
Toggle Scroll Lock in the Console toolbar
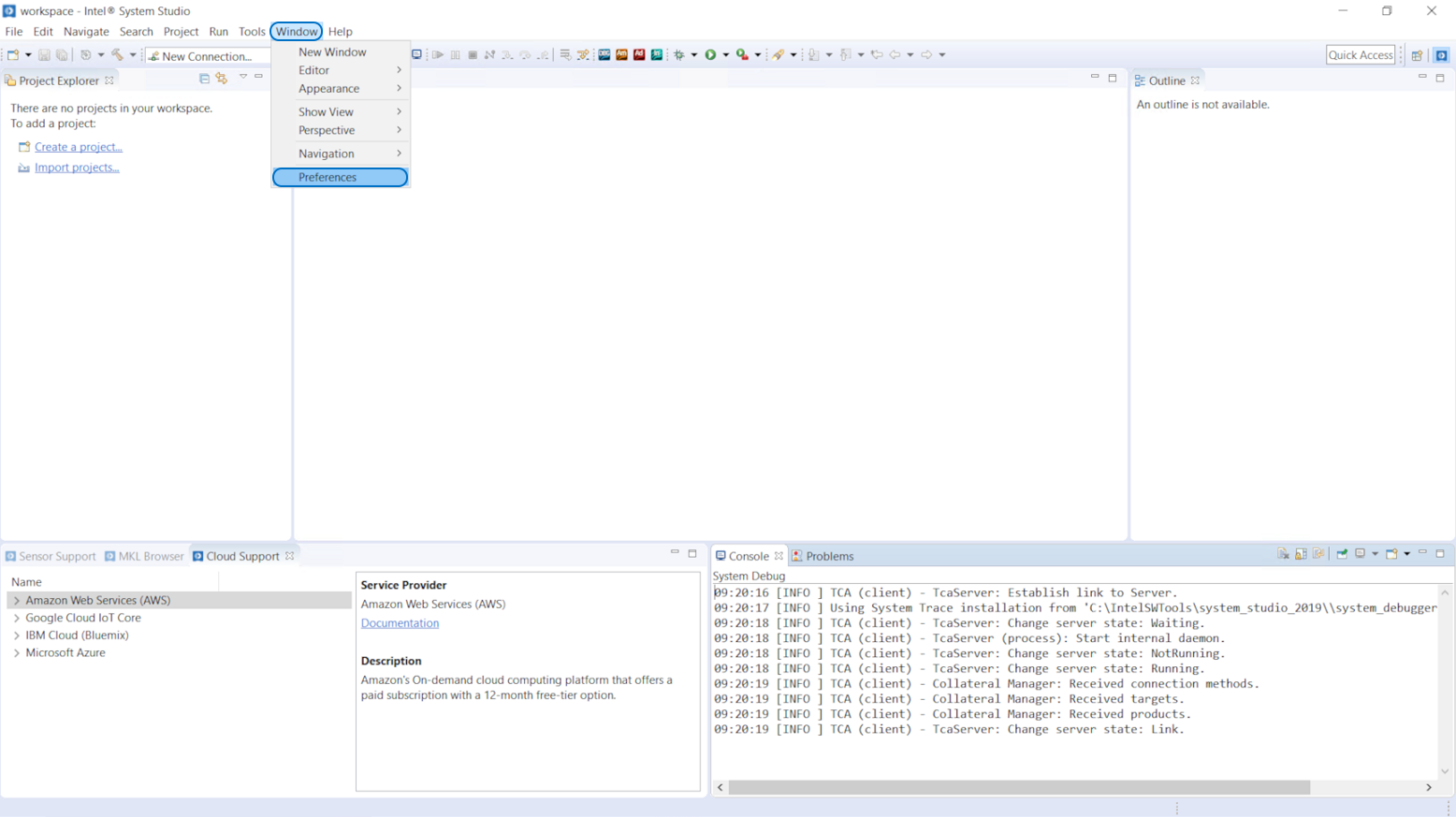1301,554
